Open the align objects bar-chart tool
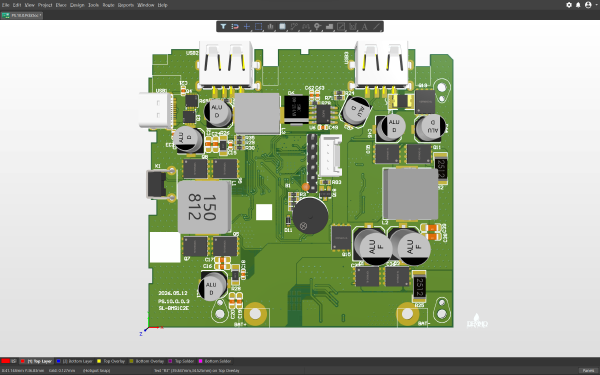This screenshot has width=600, height=375. (271, 26)
